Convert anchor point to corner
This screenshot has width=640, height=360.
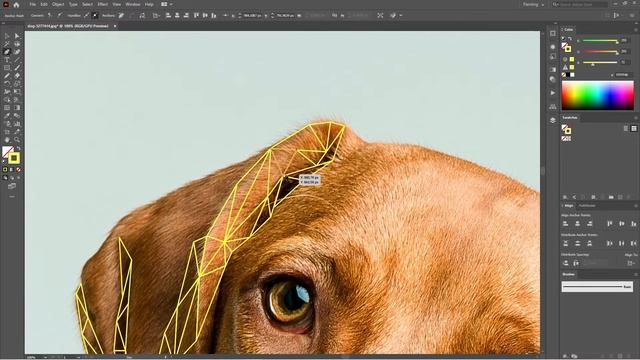pyautogui.click(x=49, y=16)
